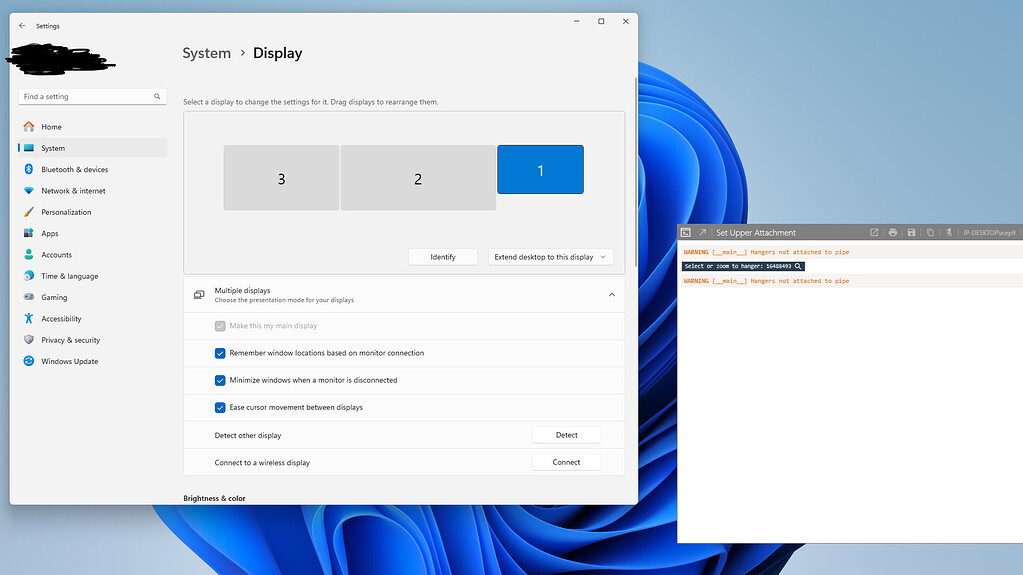Select display 2 in arrangement
This screenshot has height=575, width=1023.
pos(418,178)
